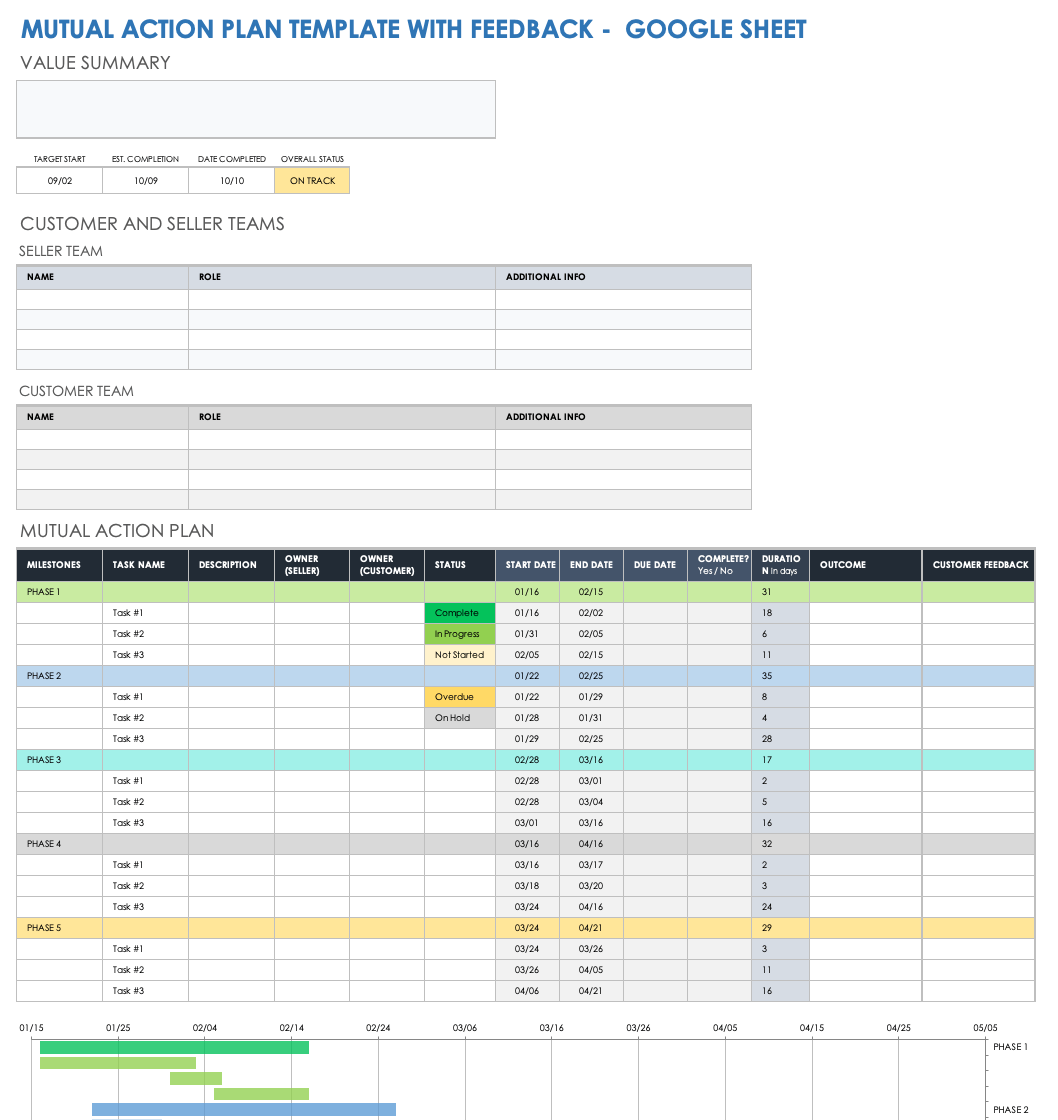Click the Seller Team NAME header cell

pos(102,277)
